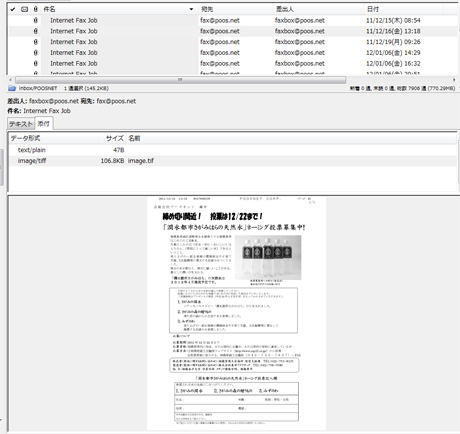The image size is (460, 434).
Task: Click the 47B size value
Action: [x=119, y=150]
